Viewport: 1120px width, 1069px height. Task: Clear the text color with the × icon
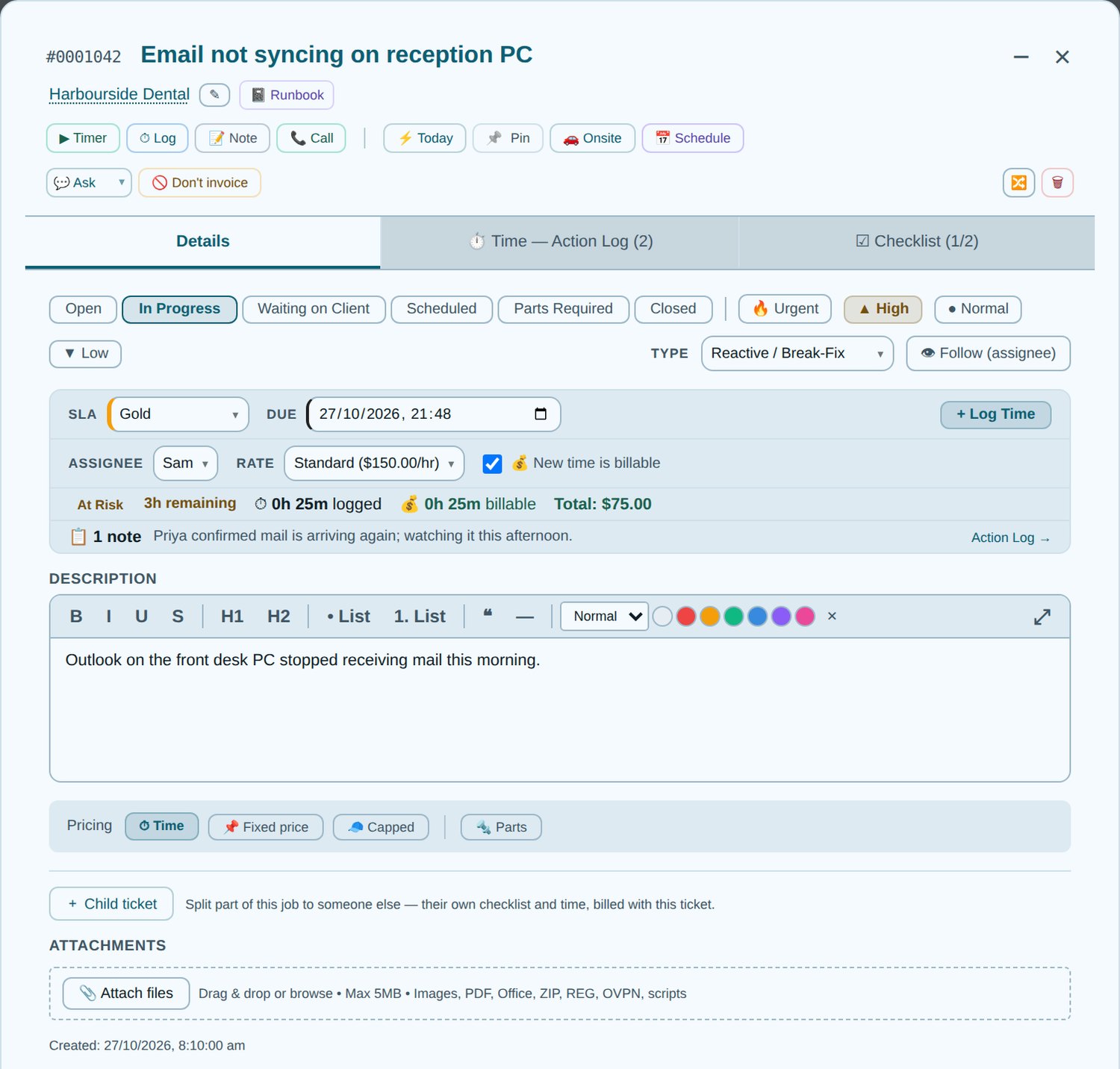pyautogui.click(x=832, y=617)
